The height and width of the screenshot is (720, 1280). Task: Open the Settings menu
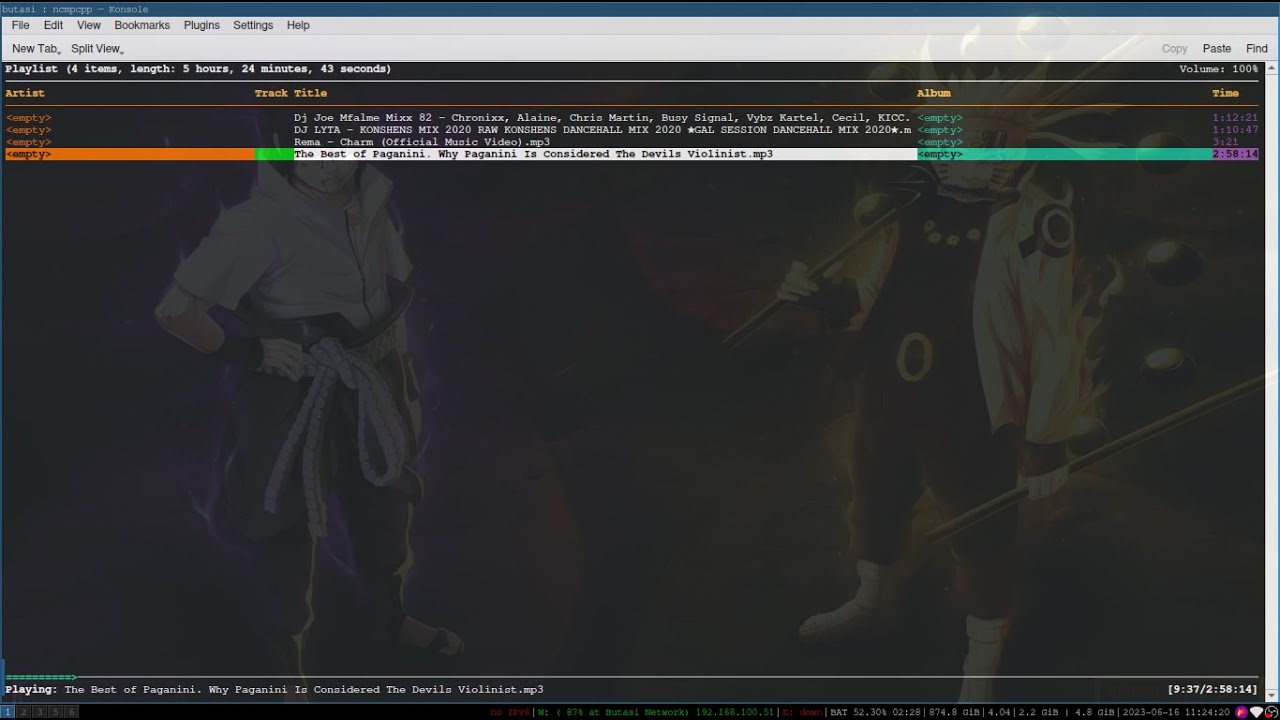(x=253, y=25)
